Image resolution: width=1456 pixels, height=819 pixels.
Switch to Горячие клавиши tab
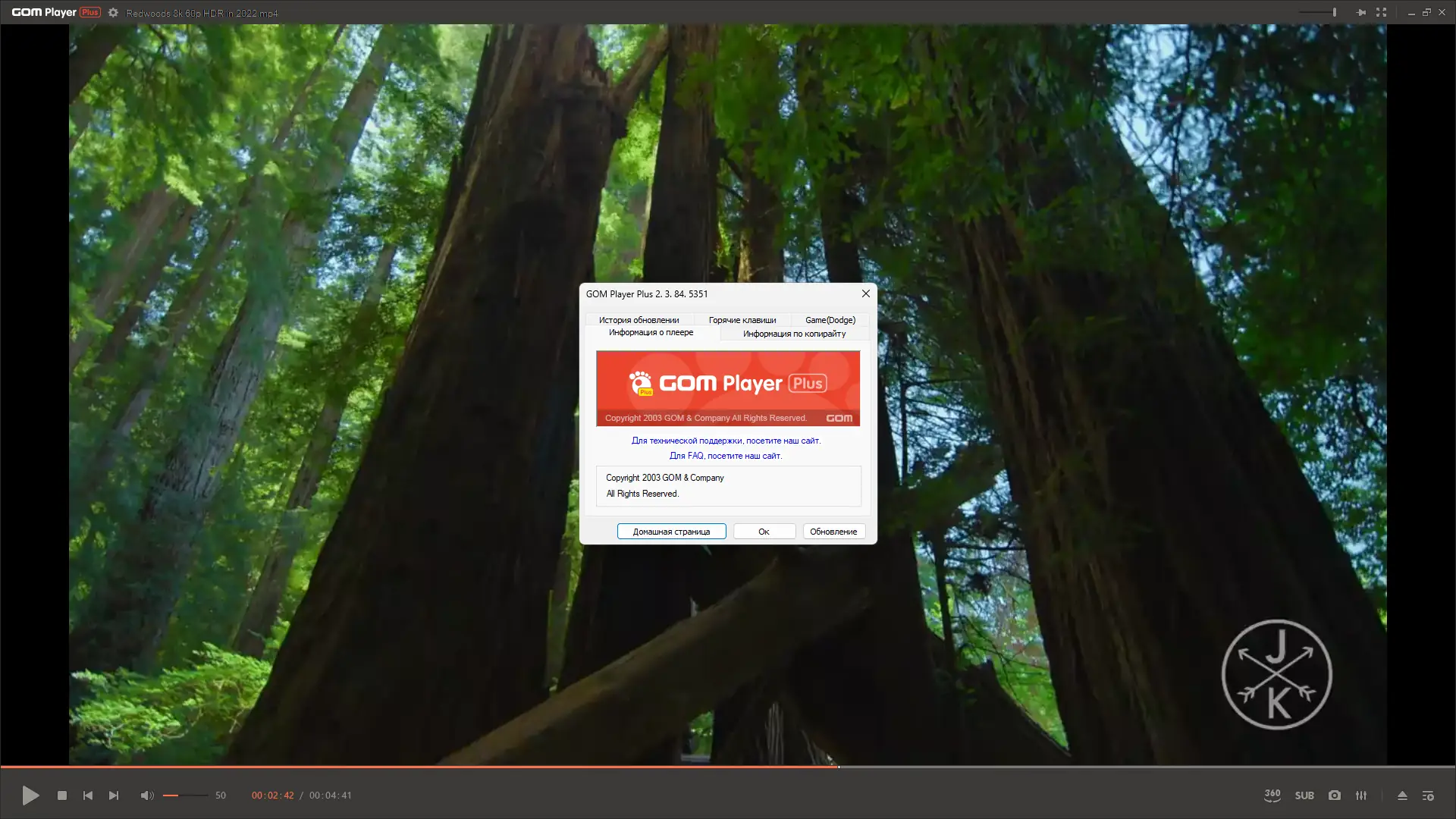click(742, 320)
